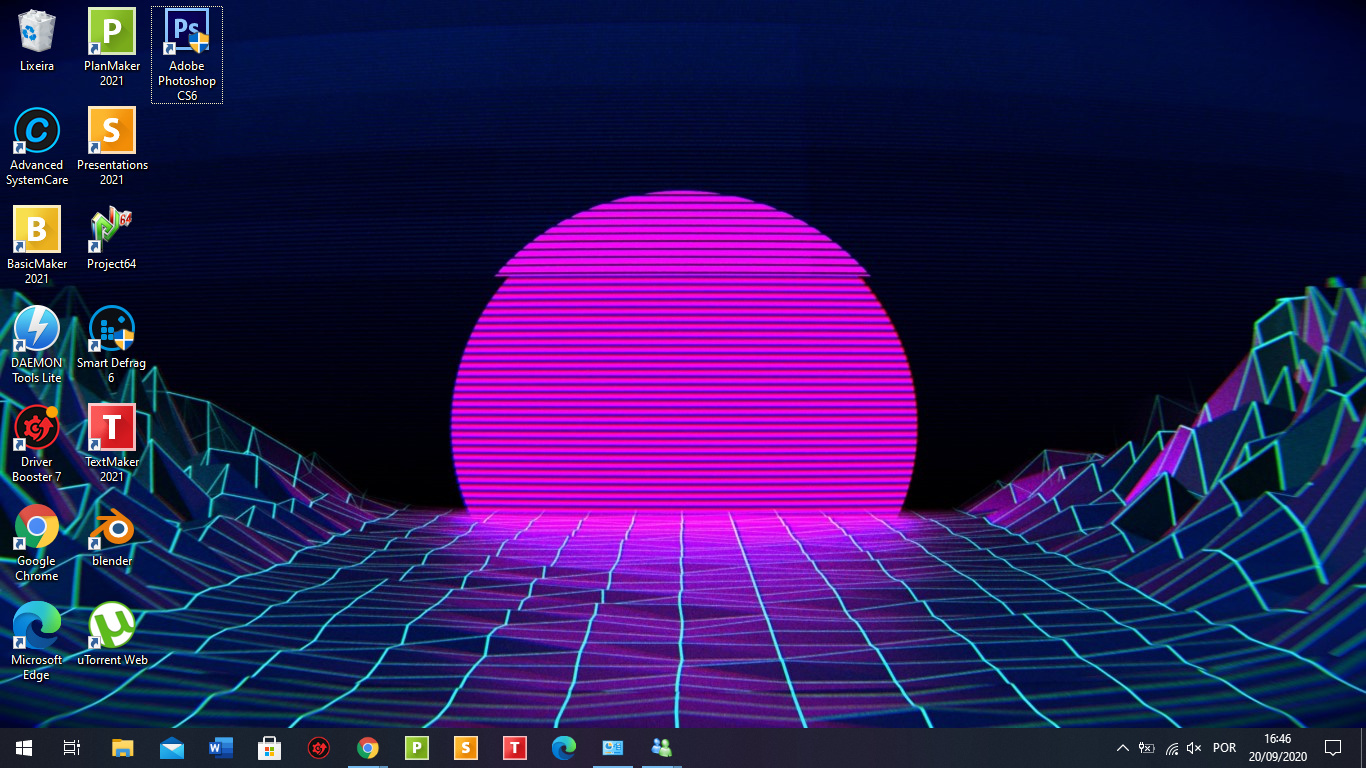Viewport: 1366px width, 768px height.
Task: Select the Advanced SystemCare desktop shortcut
Action: 37,132
